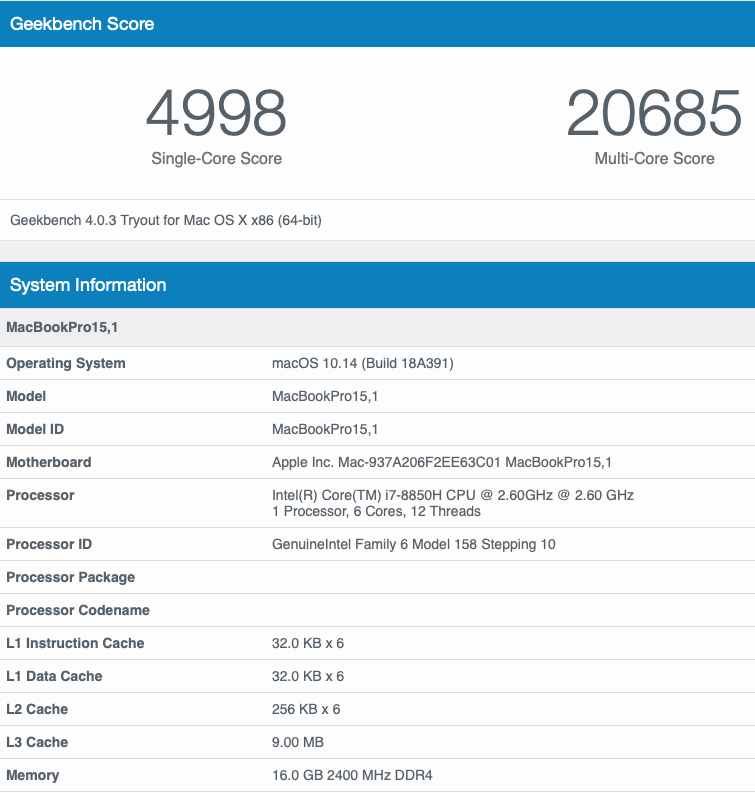Click the Geekbench 4.0.3 Tryout version line
The height and width of the screenshot is (793, 755).
(166, 221)
